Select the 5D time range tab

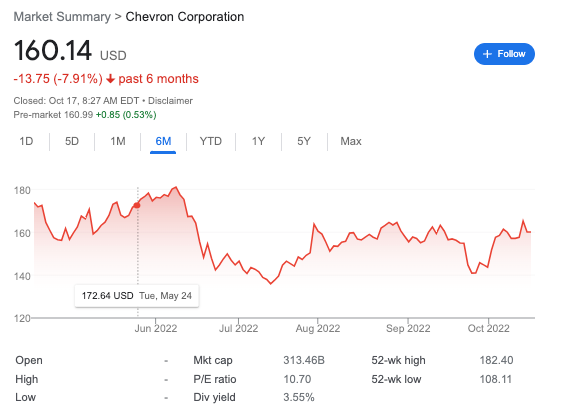(x=72, y=141)
